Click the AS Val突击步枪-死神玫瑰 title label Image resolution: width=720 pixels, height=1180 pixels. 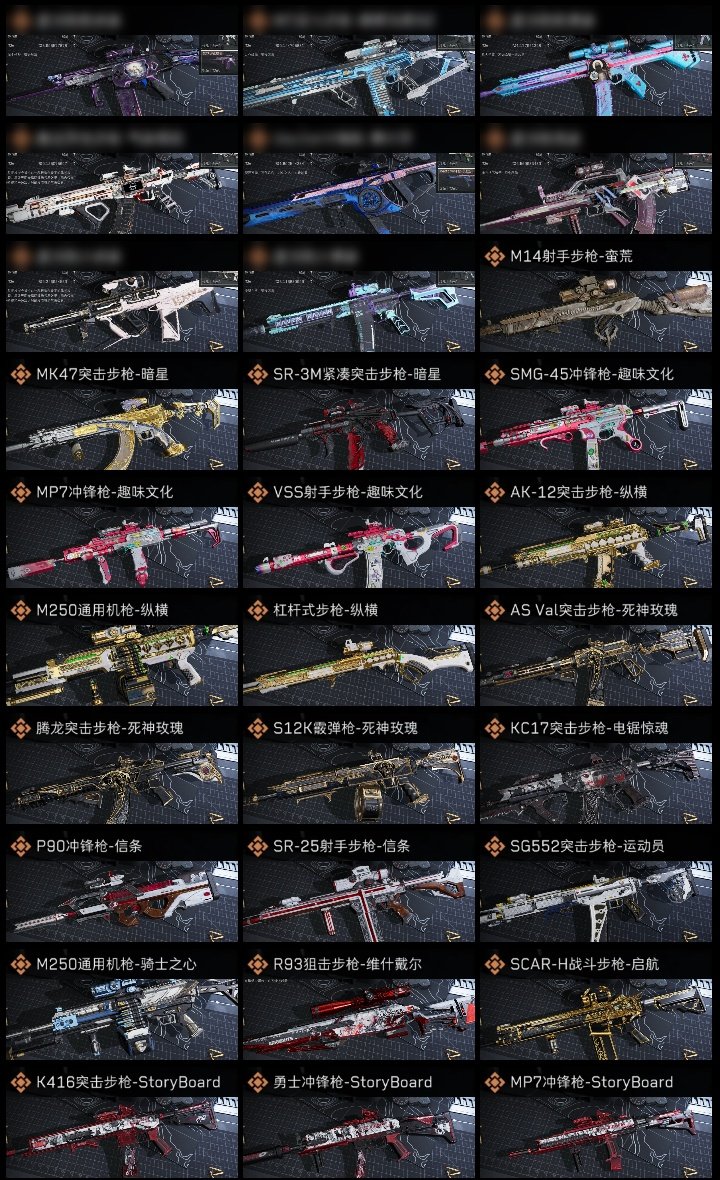pos(594,610)
